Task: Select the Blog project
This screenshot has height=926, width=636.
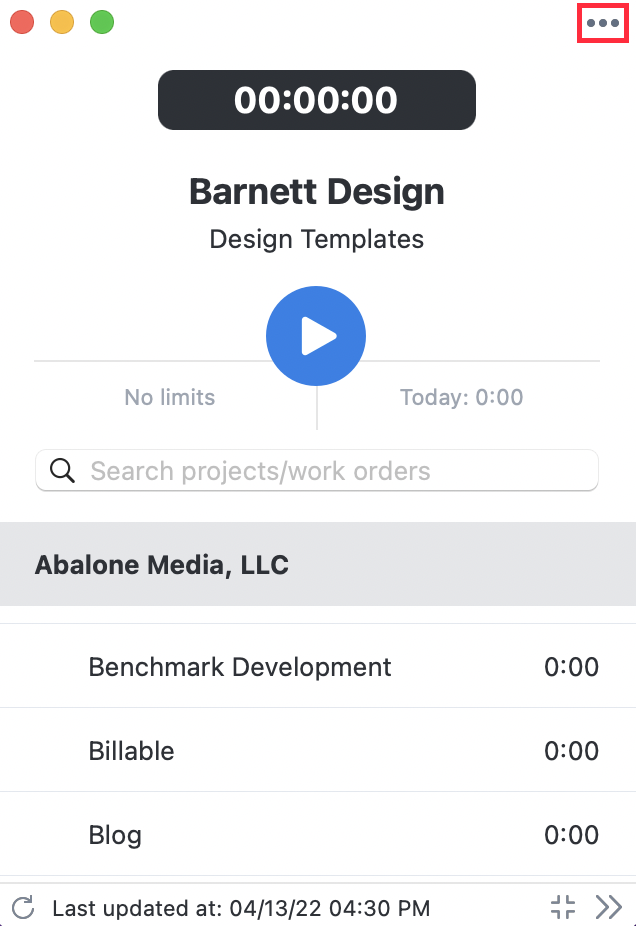Action: tap(318, 834)
